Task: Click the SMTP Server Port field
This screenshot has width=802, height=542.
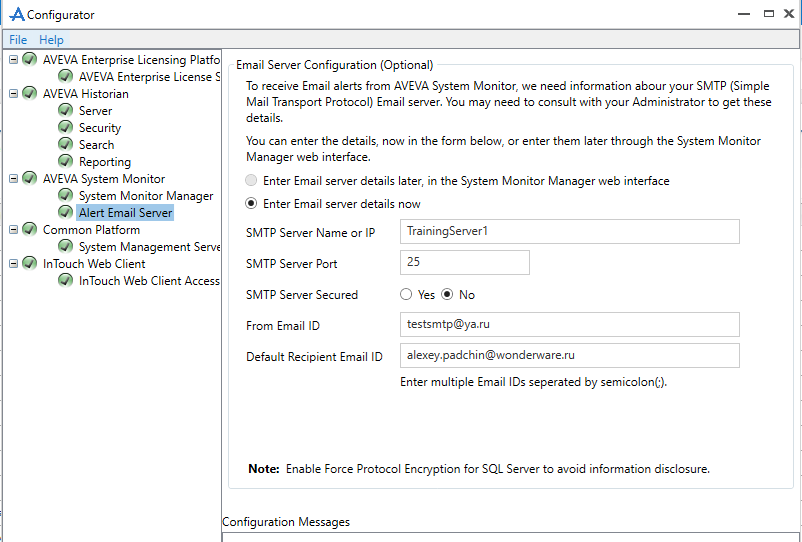Action: coord(464,262)
